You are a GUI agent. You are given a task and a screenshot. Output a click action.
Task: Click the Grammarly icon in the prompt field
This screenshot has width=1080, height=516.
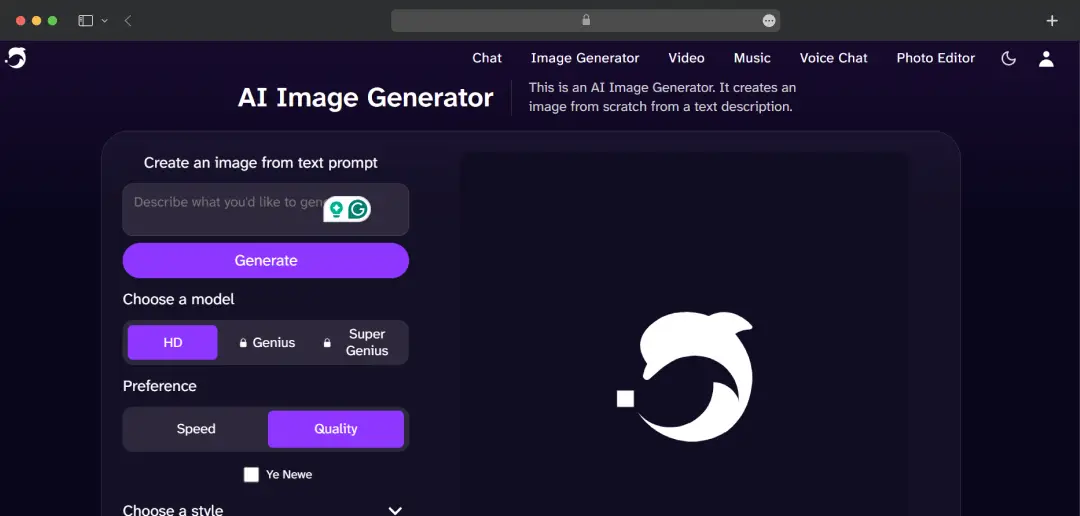(358, 209)
